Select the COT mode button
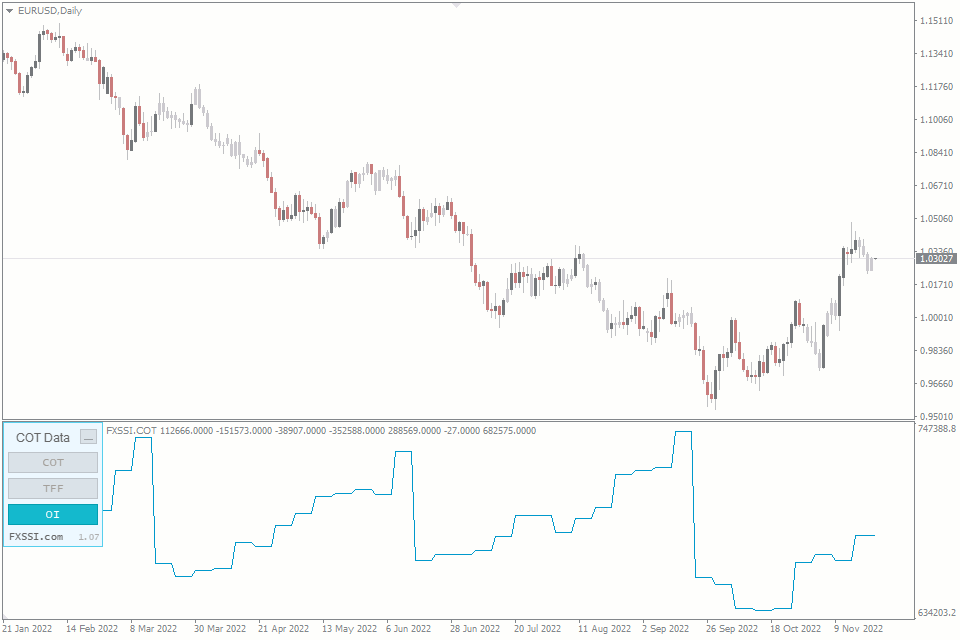The width and height of the screenshot is (960, 640). click(52, 463)
